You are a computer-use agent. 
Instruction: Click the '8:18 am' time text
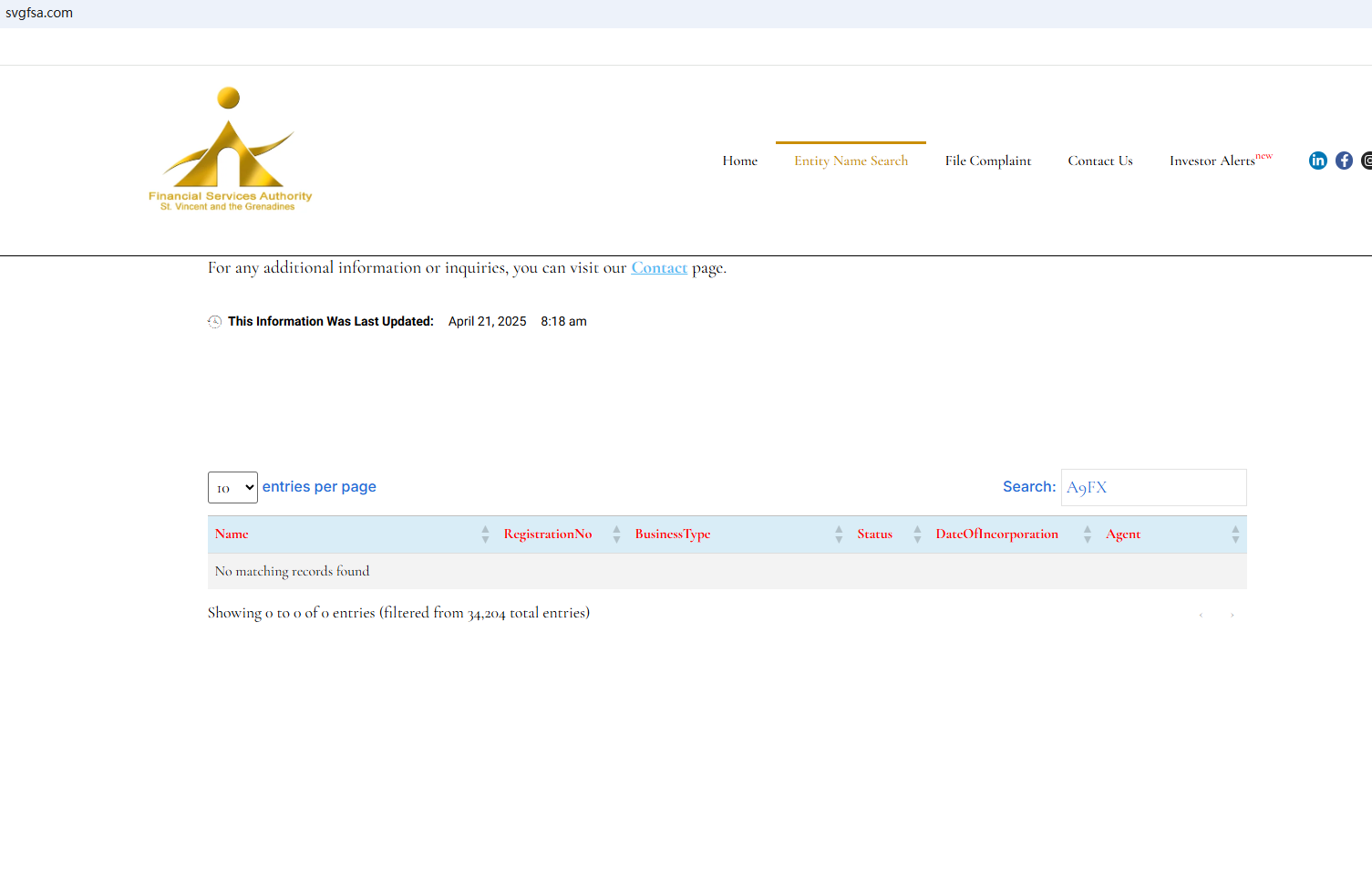click(x=563, y=322)
